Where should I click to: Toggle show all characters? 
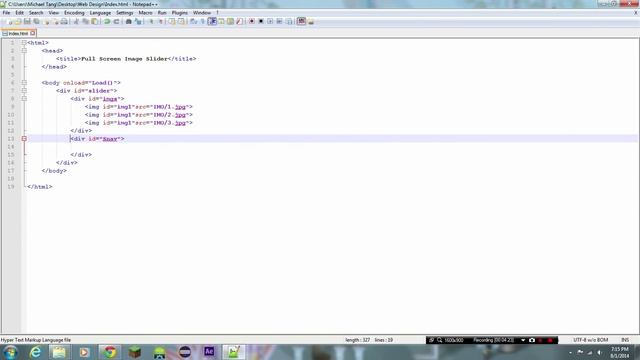coord(202,21)
